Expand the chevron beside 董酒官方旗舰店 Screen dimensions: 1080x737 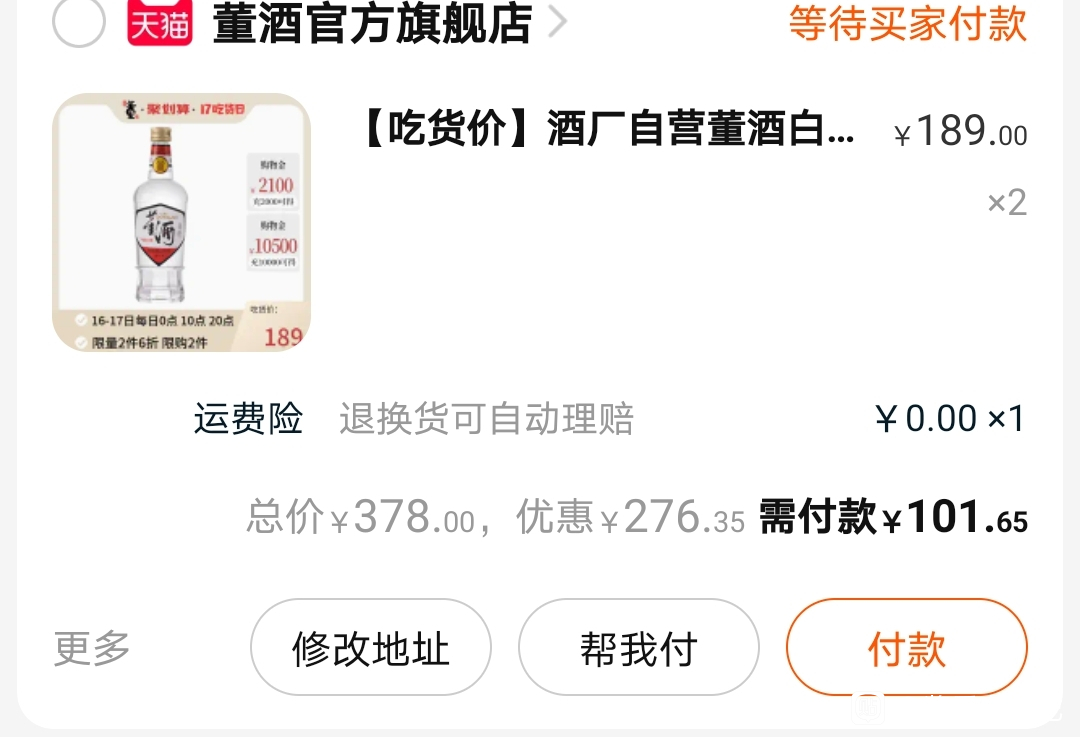click(557, 22)
